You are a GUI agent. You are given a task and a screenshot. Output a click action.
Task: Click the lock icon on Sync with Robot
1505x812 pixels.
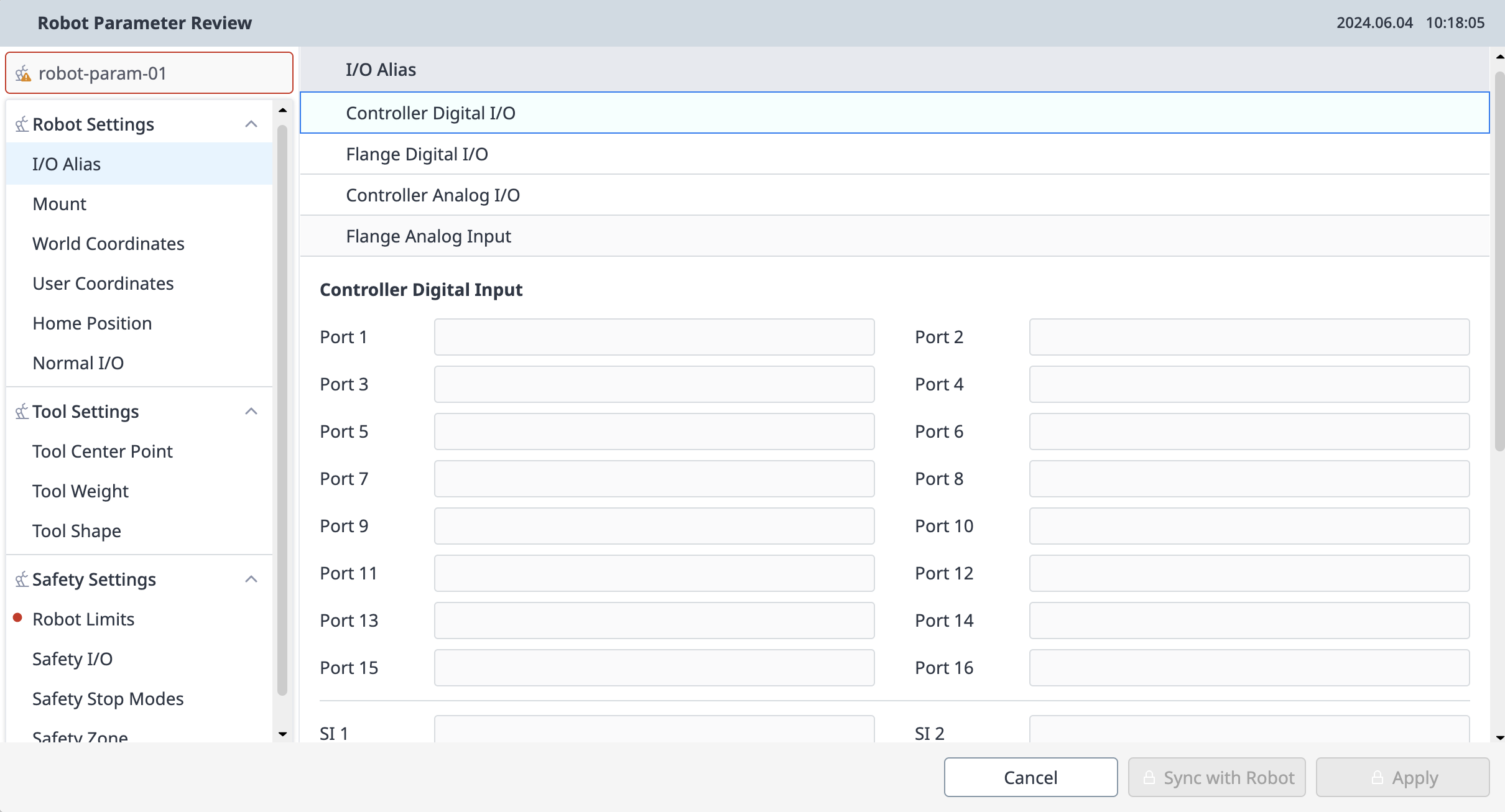click(x=1149, y=777)
